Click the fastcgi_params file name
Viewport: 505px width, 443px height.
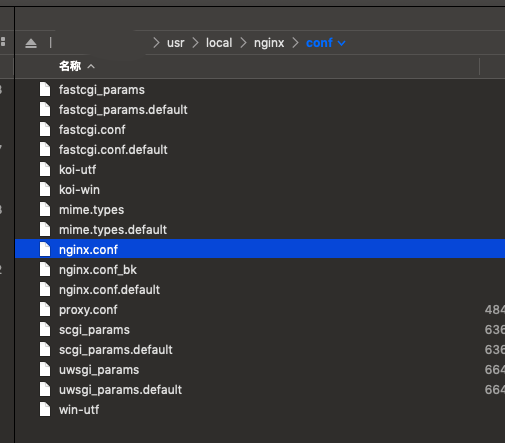pyautogui.click(x=102, y=90)
